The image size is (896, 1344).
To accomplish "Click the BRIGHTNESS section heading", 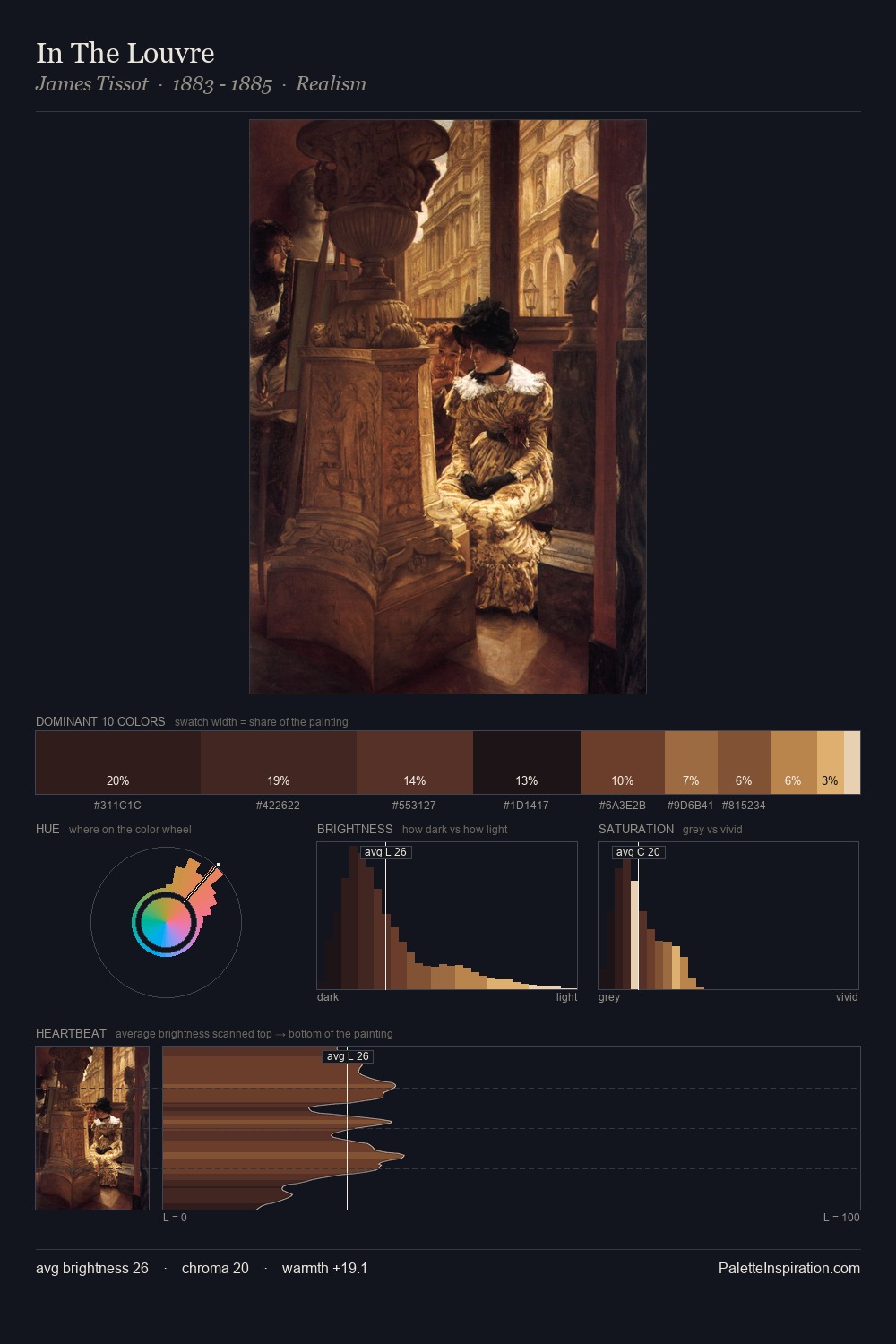I will 355,829.
